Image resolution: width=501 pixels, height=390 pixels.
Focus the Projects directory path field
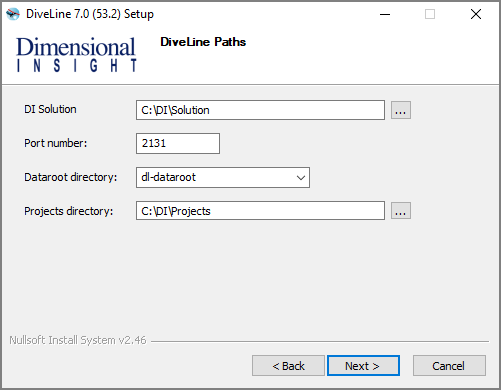(x=260, y=211)
